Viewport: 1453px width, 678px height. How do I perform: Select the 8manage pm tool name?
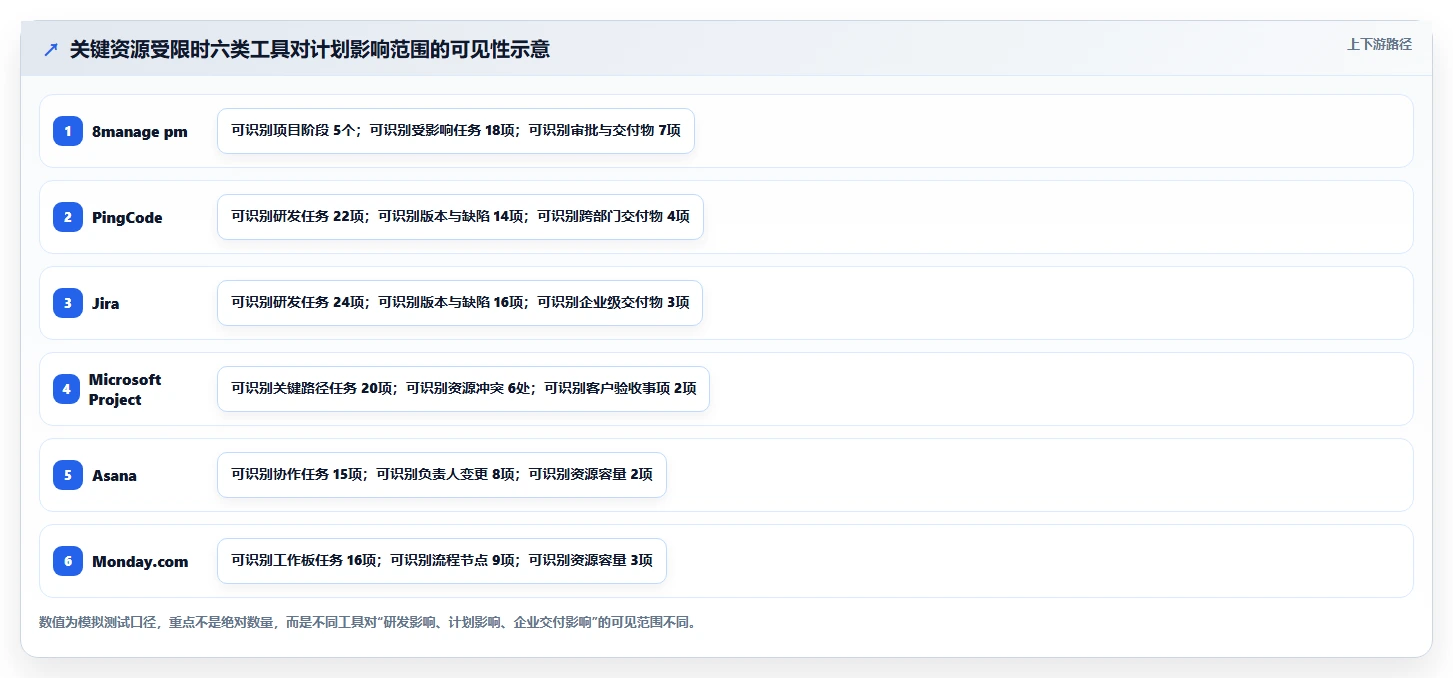(x=140, y=131)
